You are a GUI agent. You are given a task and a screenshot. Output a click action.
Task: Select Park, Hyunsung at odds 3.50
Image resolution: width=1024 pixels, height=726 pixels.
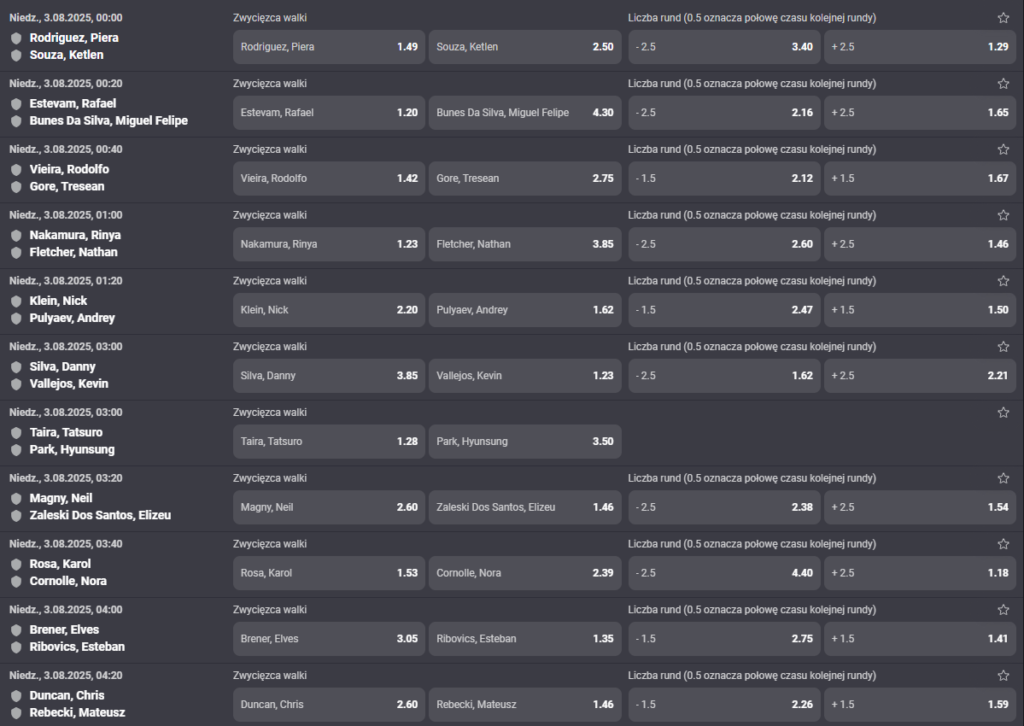click(525, 441)
